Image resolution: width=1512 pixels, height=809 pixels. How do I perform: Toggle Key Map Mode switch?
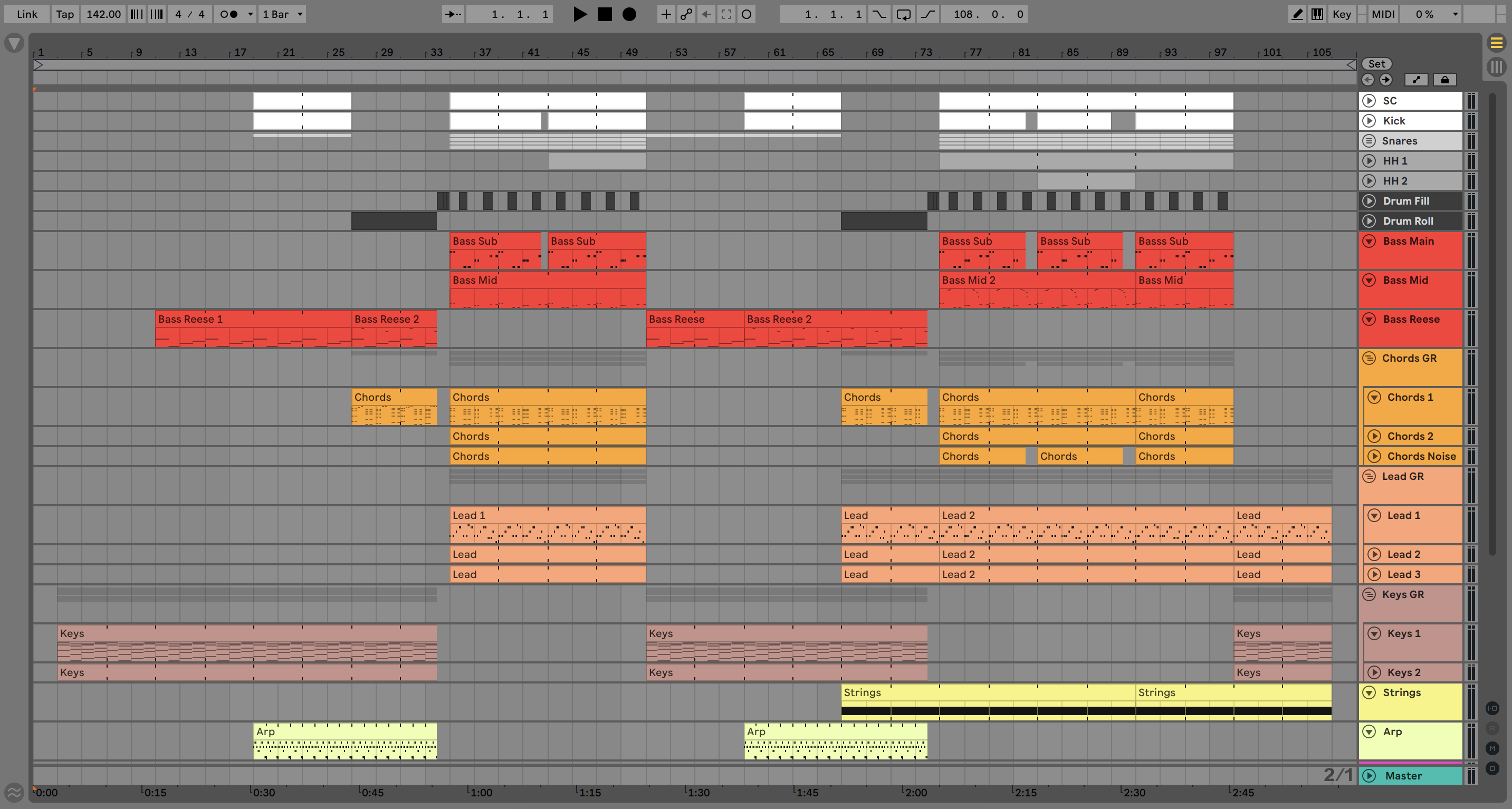pos(1342,14)
